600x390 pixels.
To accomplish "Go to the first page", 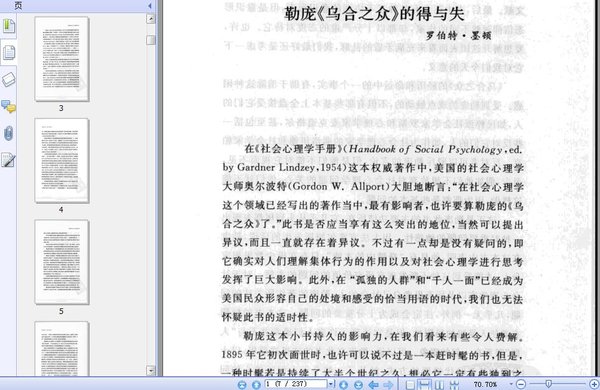I will point(242,385).
